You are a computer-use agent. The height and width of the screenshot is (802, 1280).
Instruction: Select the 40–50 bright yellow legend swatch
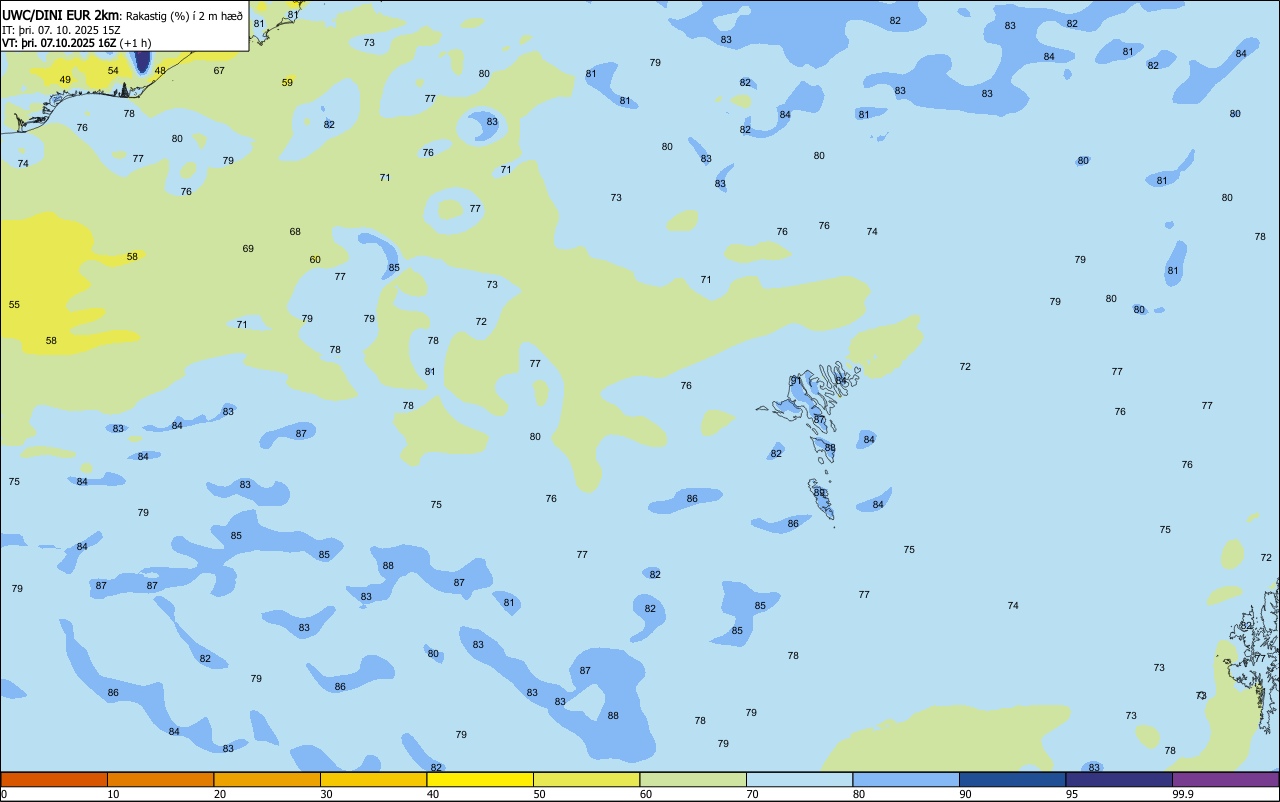point(480,779)
